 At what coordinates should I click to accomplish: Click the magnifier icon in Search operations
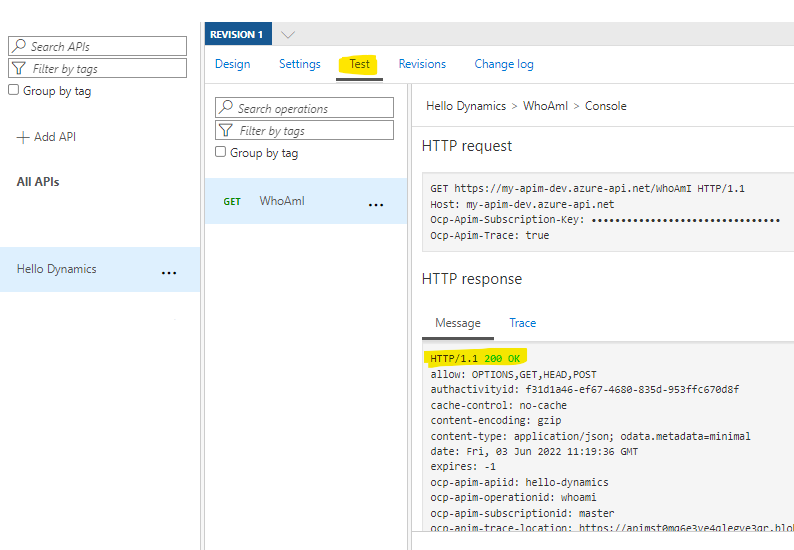(227, 108)
